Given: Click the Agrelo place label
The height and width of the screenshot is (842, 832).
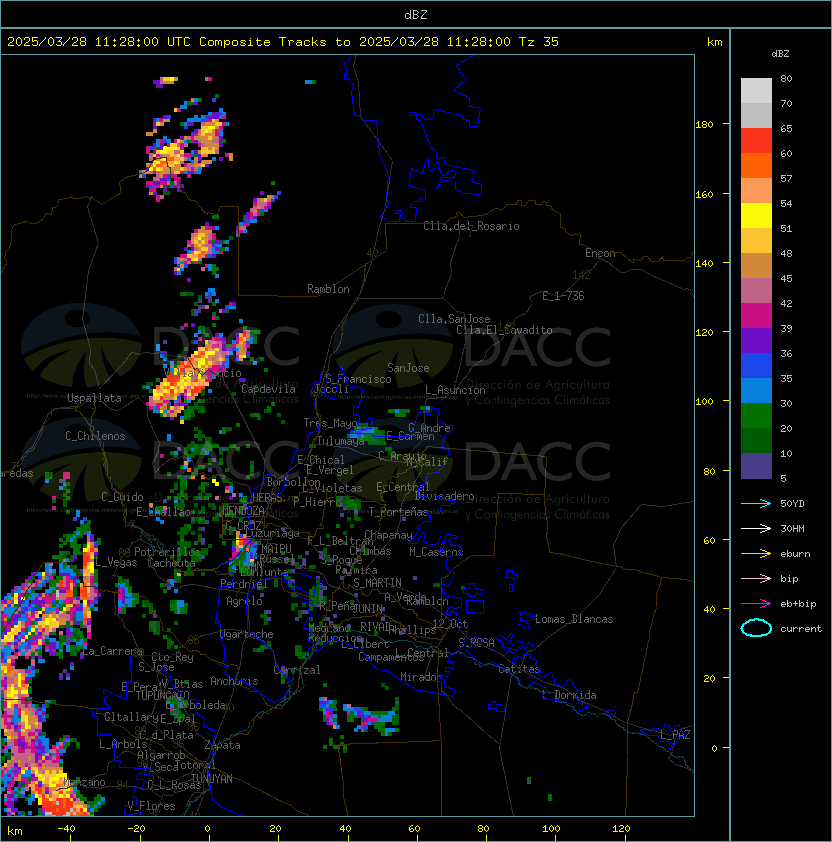Looking at the screenshot, I should pyautogui.click(x=244, y=601).
